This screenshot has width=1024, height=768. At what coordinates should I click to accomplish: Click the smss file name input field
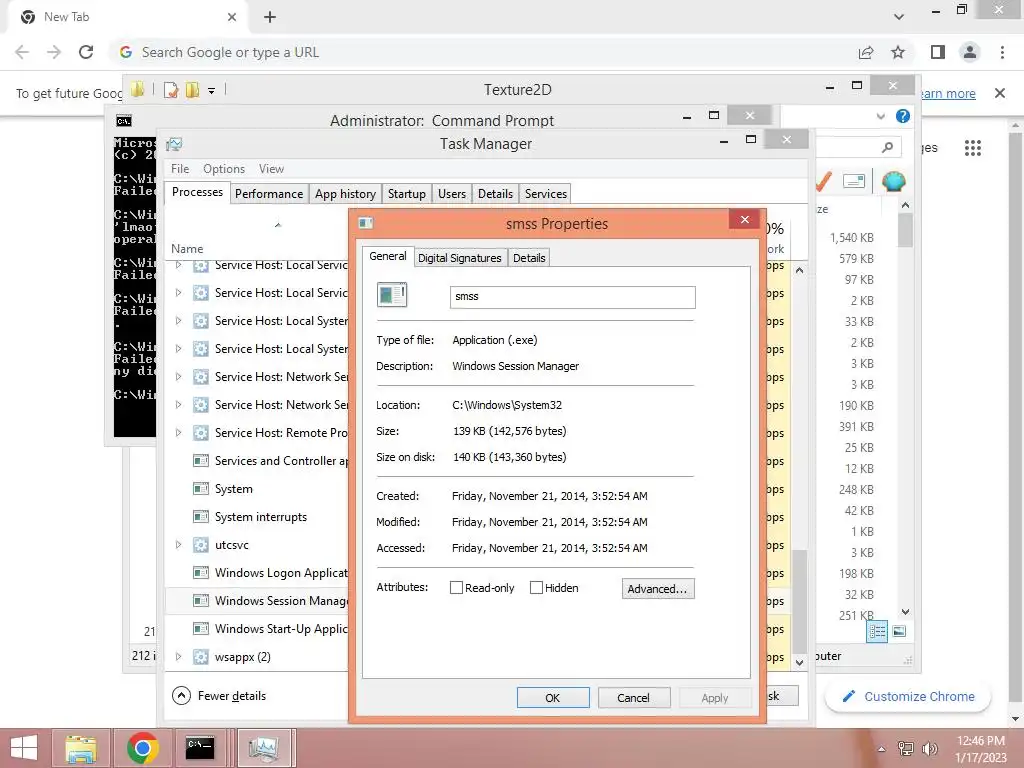coord(573,297)
